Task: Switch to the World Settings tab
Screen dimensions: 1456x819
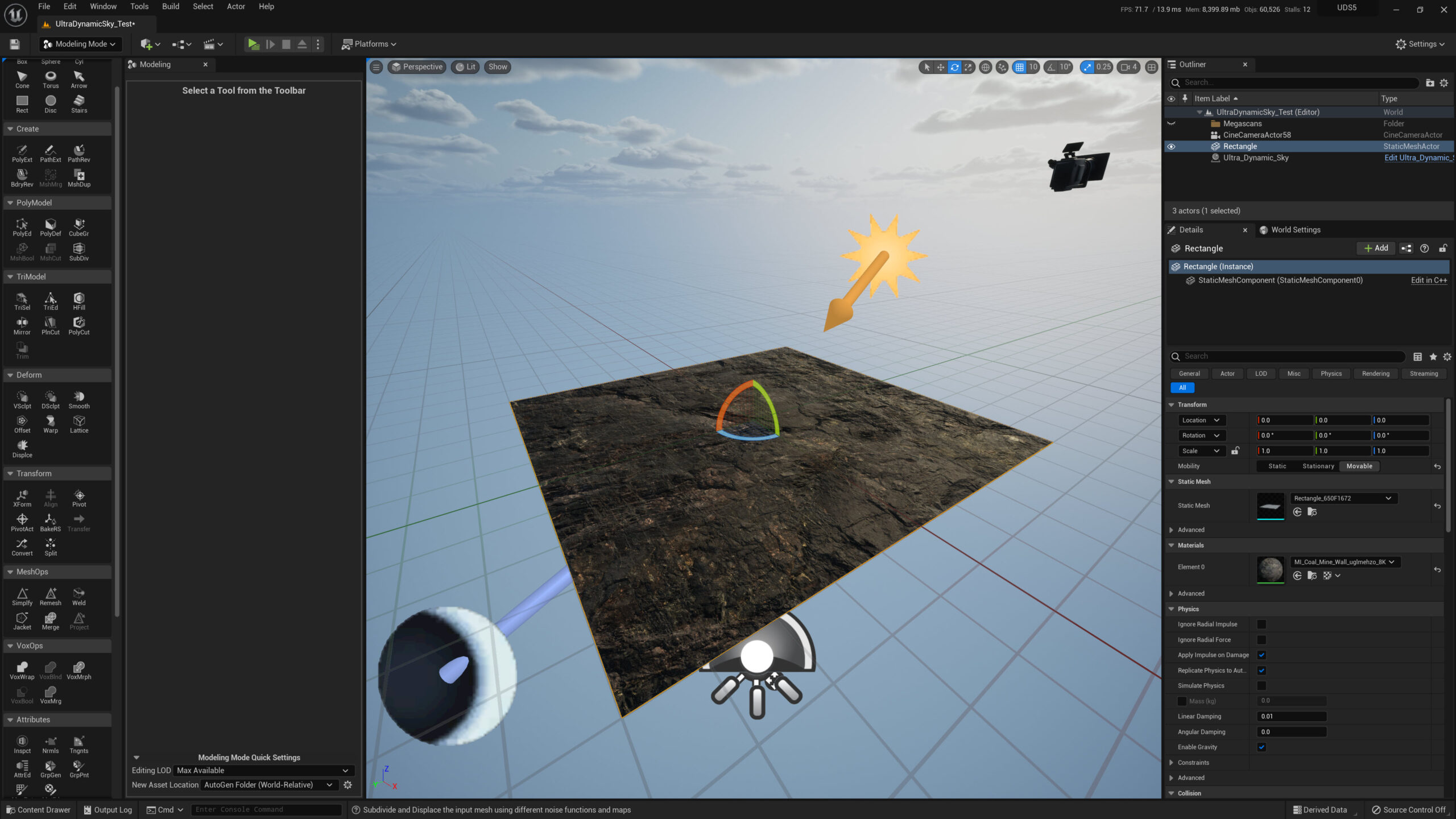Action: click(x=1296, y=230)
